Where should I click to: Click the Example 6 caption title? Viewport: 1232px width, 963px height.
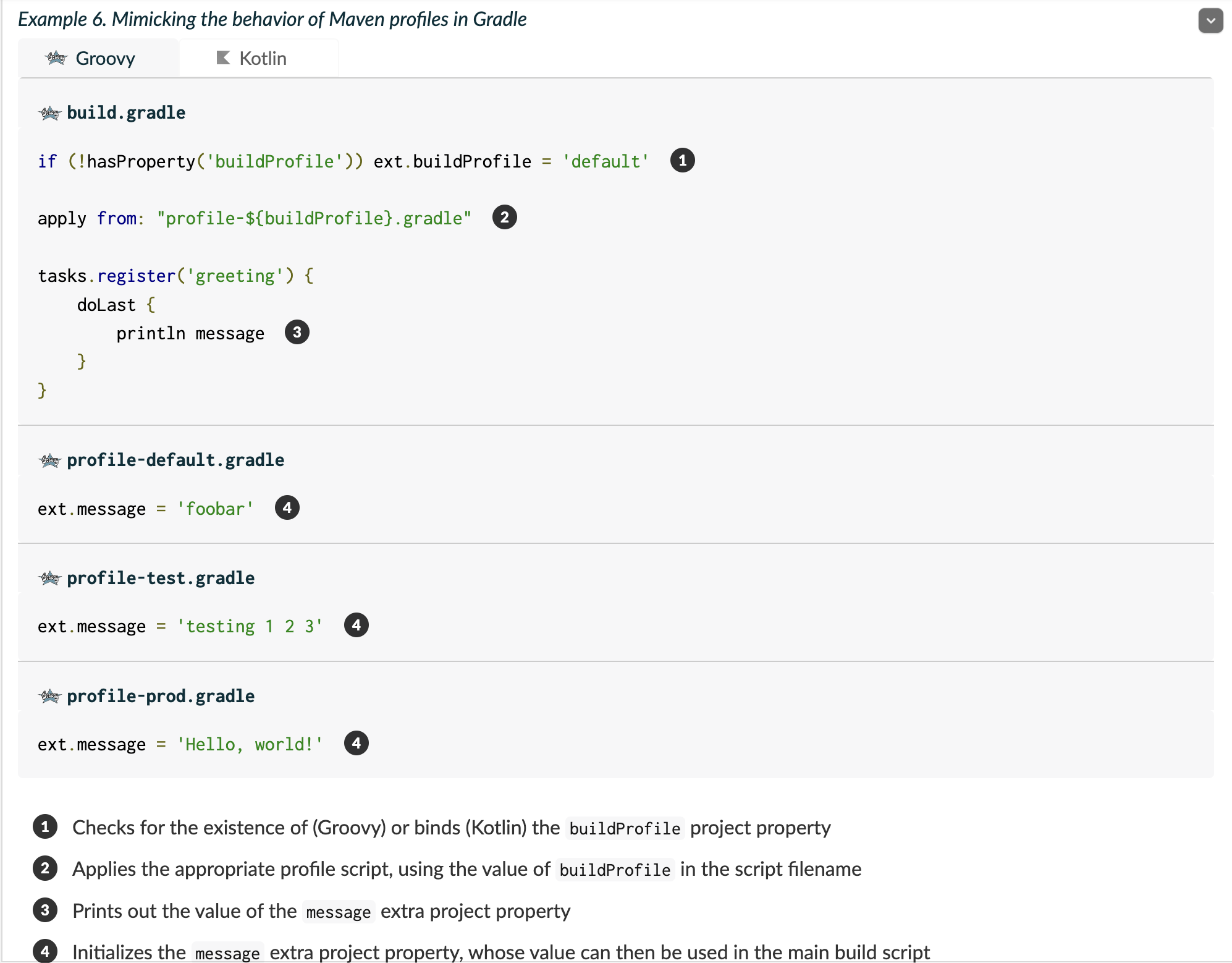[x=272, y=19]
